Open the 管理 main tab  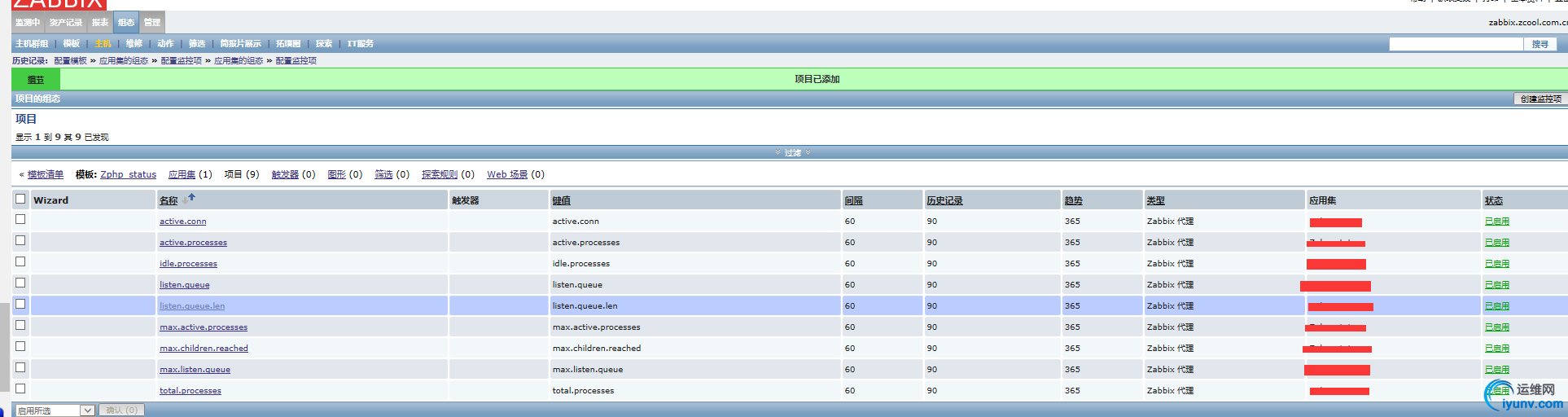pos(152,22)
